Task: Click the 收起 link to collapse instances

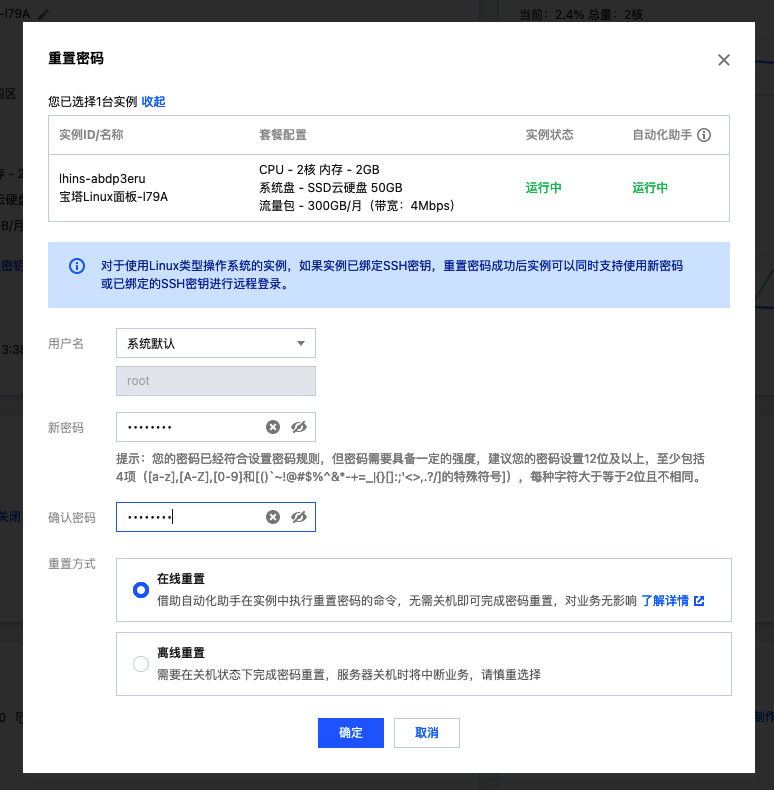Action: pyautogui.click(x=153, y=102)
